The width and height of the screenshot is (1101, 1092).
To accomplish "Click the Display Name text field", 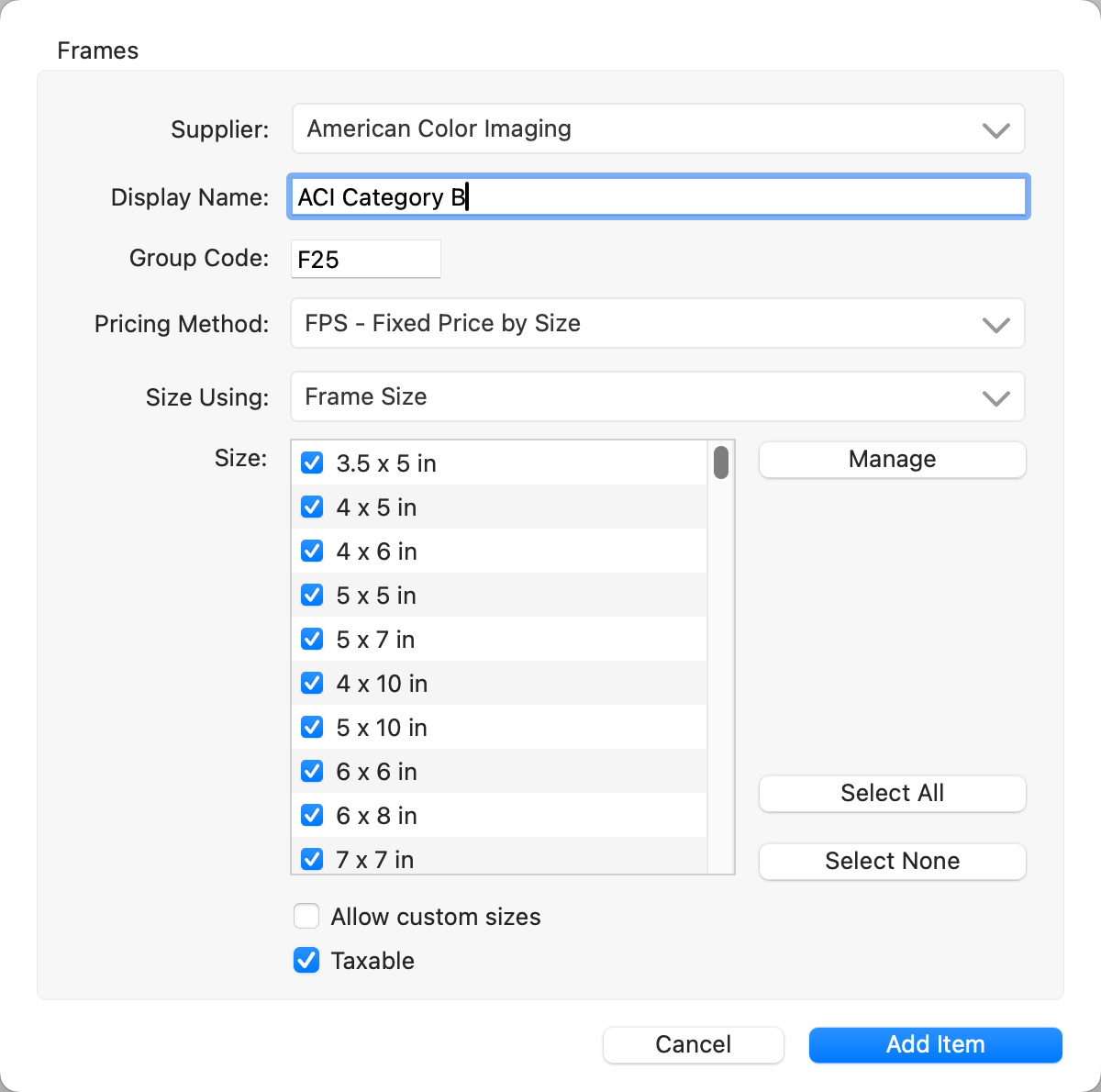I will tap(658, 197).
